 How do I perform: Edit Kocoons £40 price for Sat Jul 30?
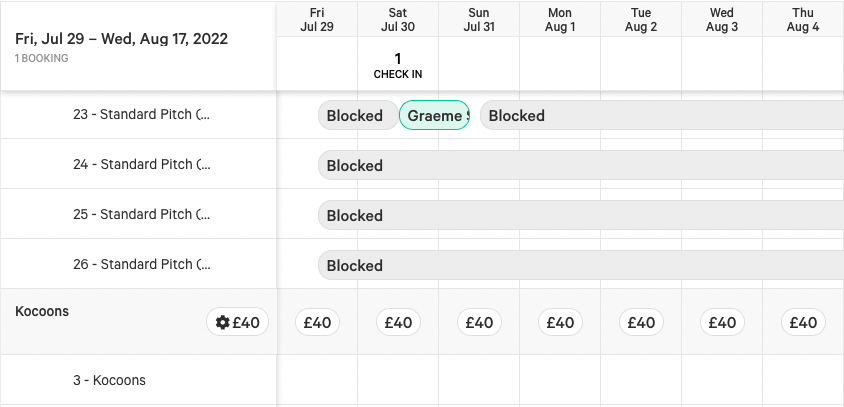tap(398, 322)
